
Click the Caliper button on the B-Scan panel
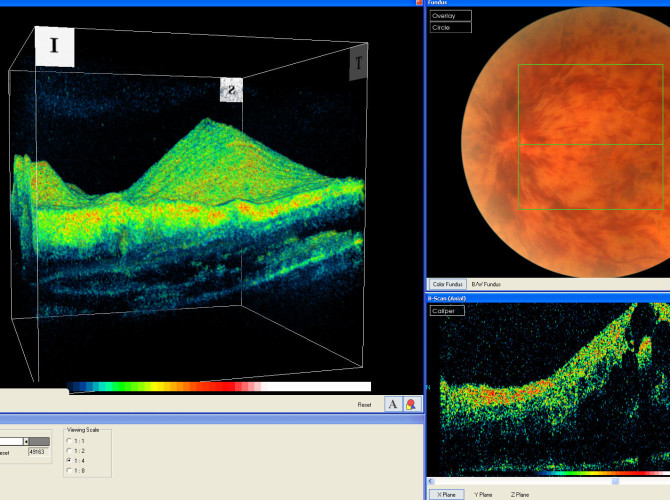pos(447,311)
